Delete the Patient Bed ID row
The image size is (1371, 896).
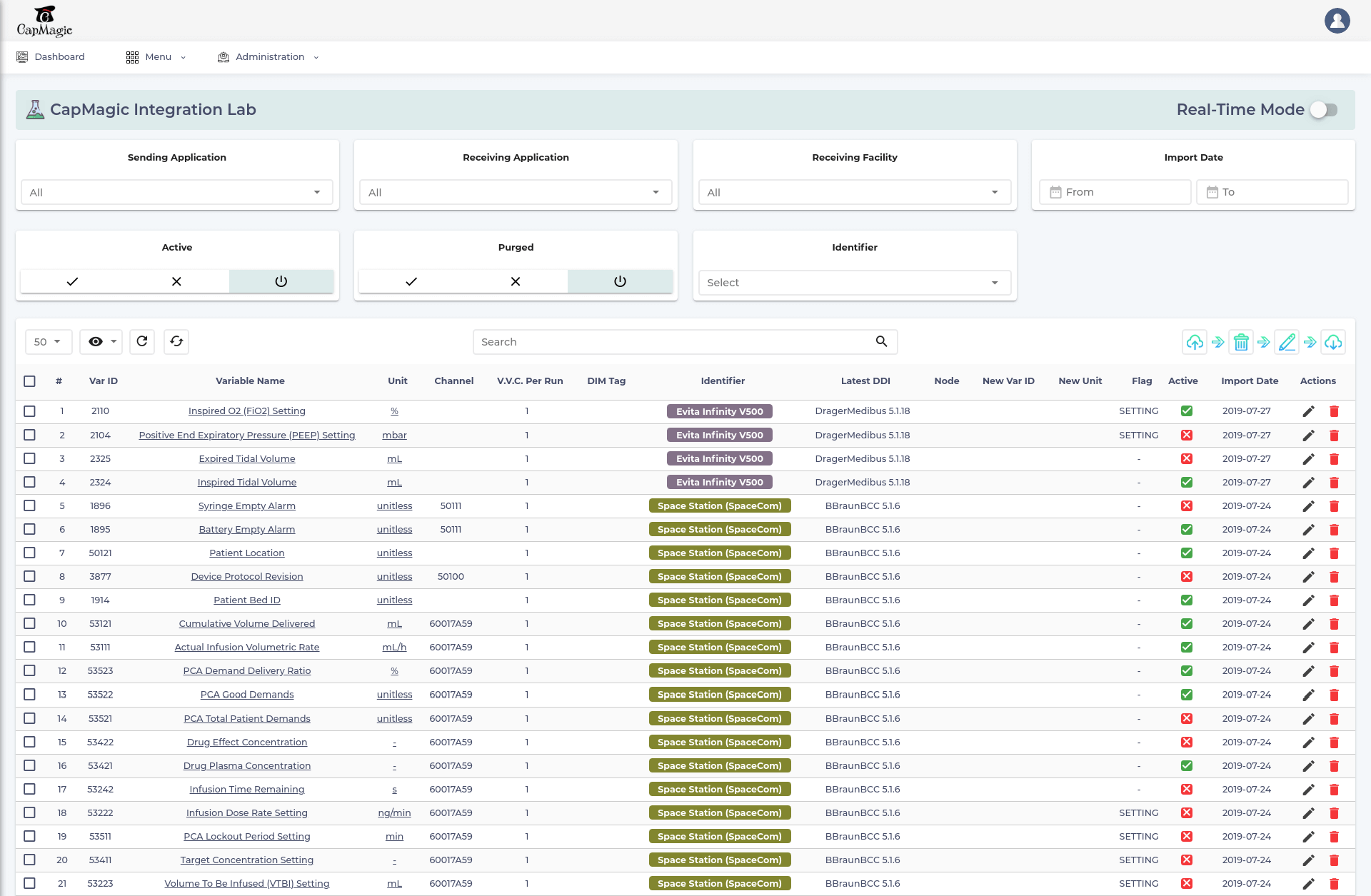(1334, 600)
